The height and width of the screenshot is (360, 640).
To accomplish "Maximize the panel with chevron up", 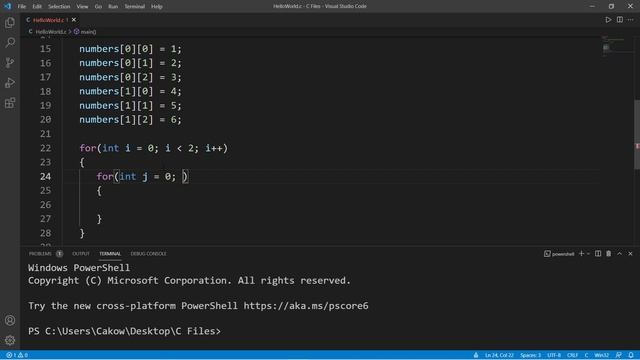I will pyautogui.click(x=619, y=253).
